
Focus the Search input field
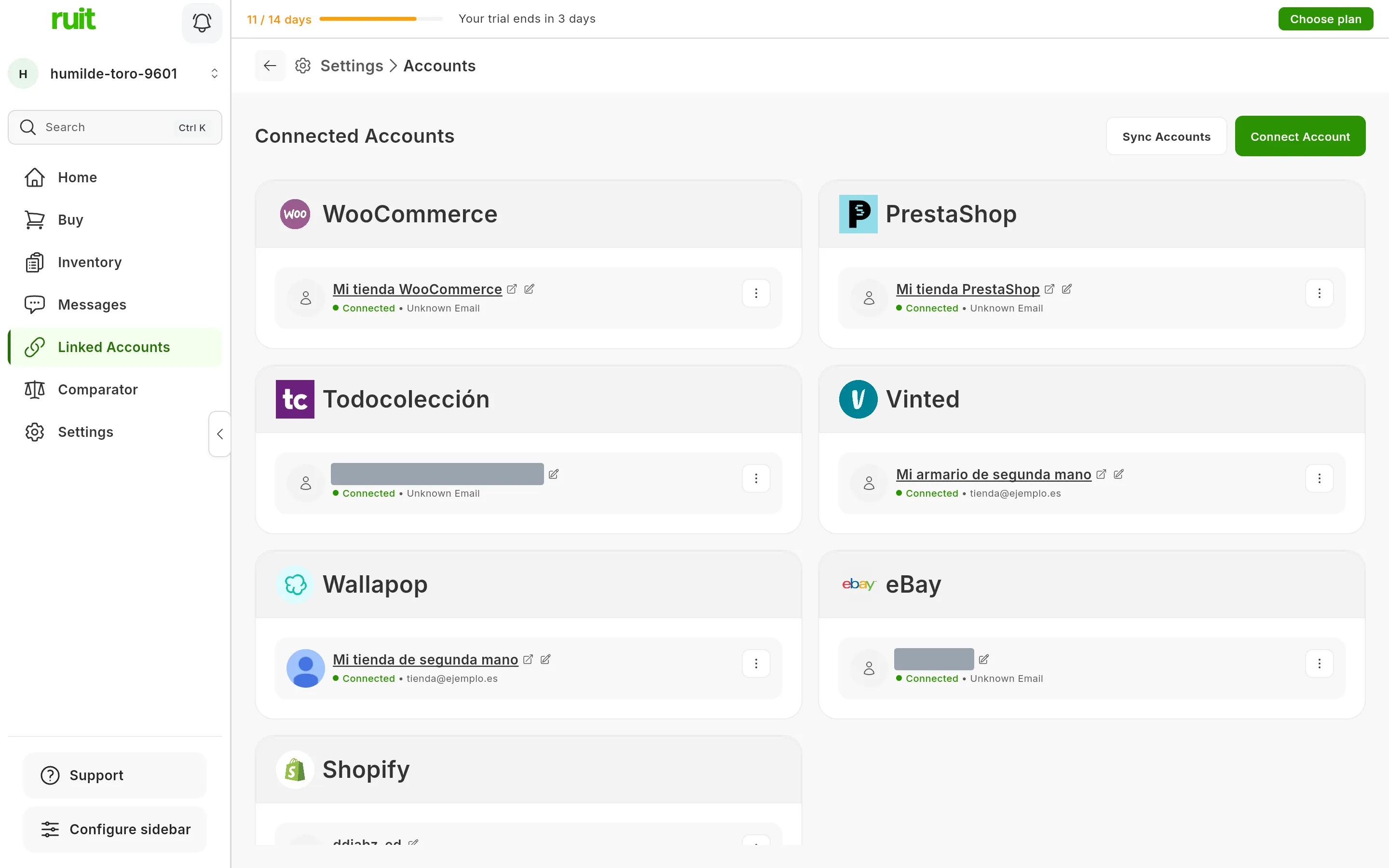[x=115, y=127]
